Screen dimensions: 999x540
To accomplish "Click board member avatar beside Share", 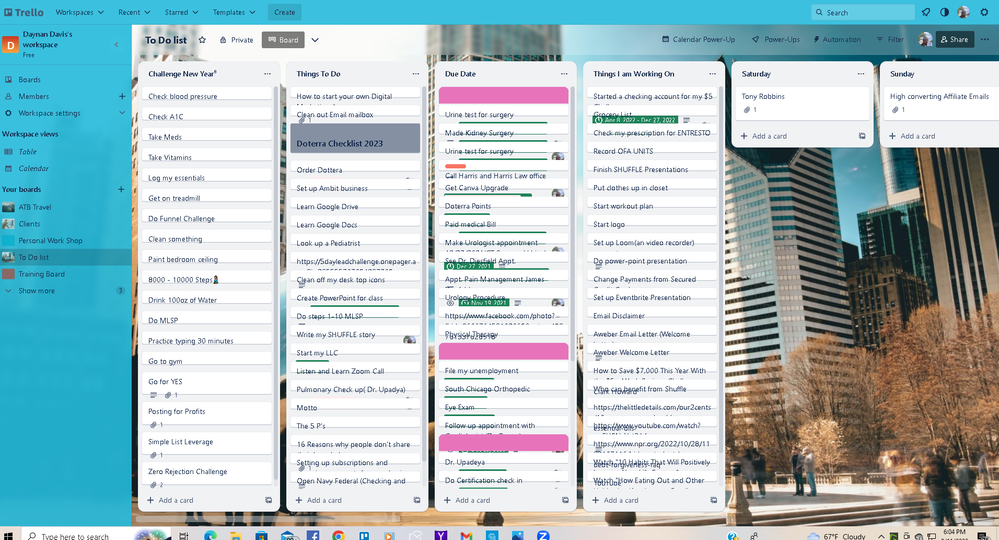I will (x=925, y=39).
